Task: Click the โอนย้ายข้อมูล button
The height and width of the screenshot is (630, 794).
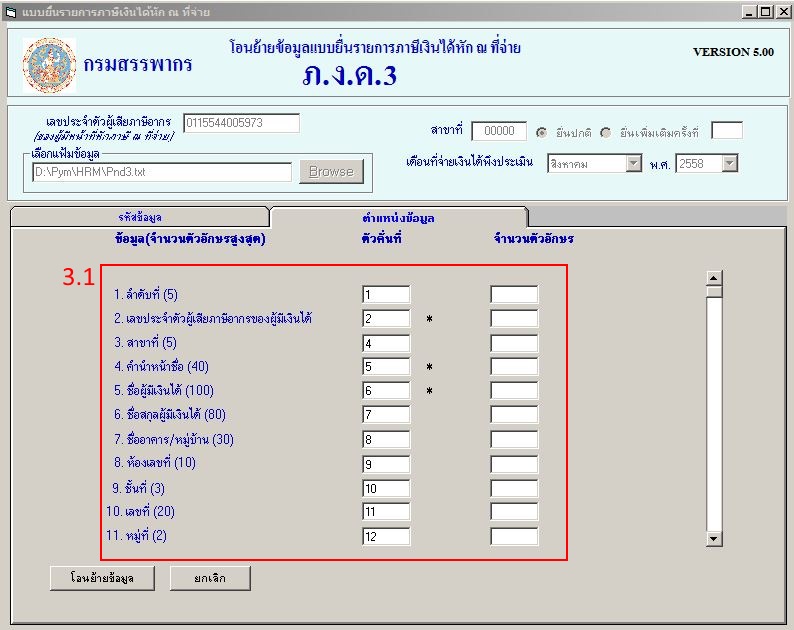Action: (96, 578)
